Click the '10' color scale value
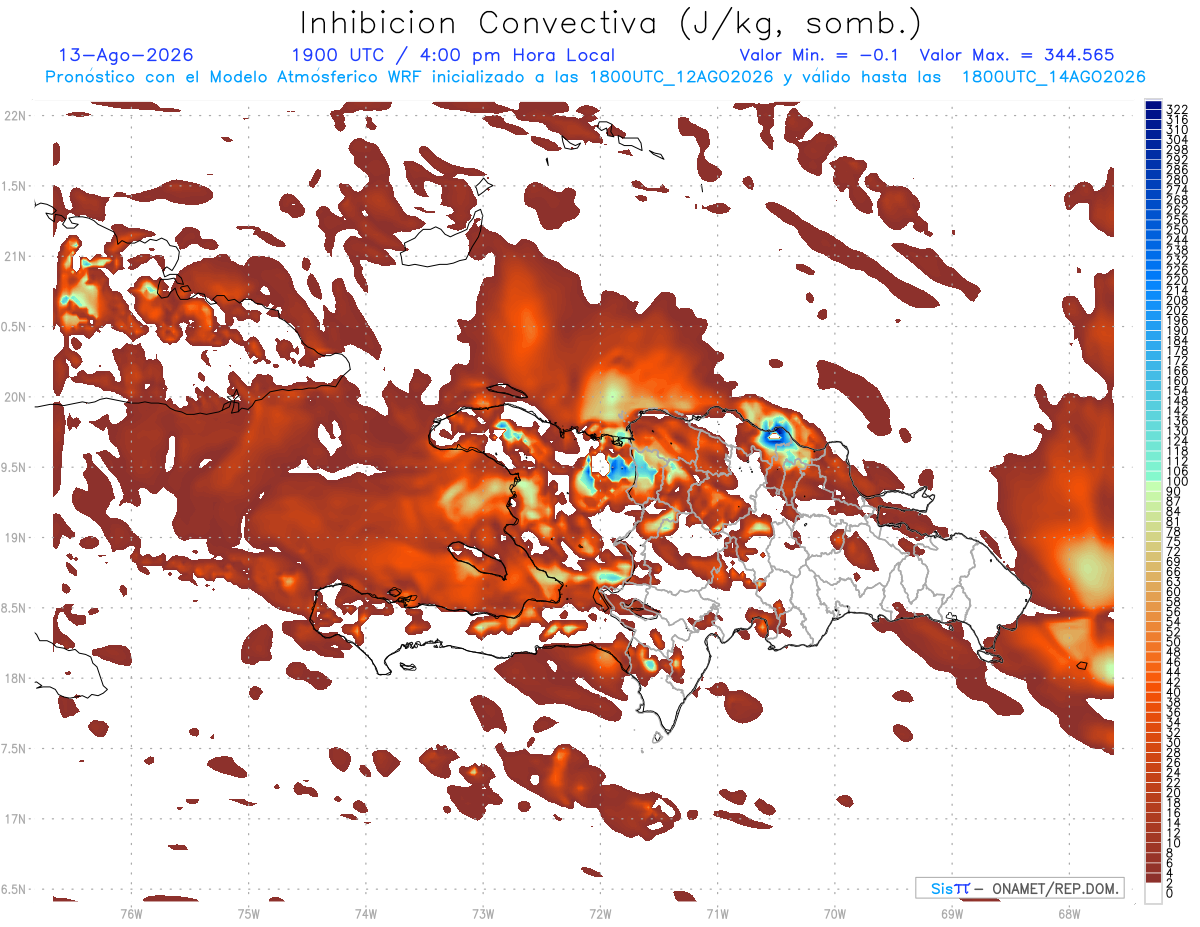Screen dimensions: 1200x927 click(x=1173, y=843)
